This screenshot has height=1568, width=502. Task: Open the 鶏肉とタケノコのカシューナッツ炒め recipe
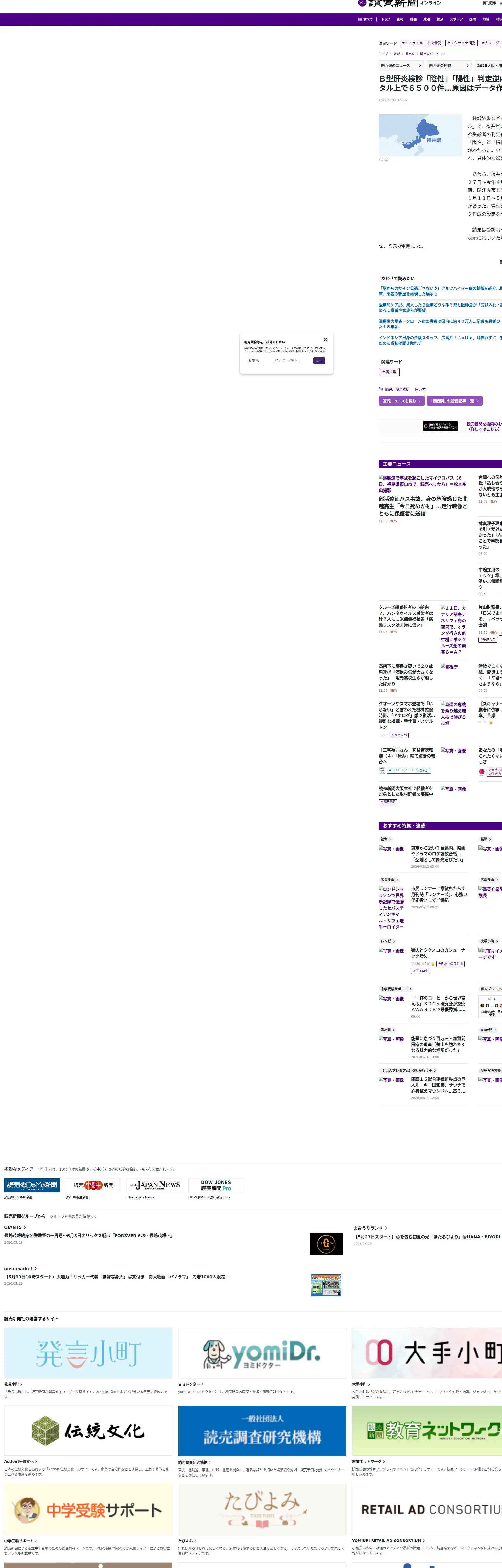[x=438, y=953]
